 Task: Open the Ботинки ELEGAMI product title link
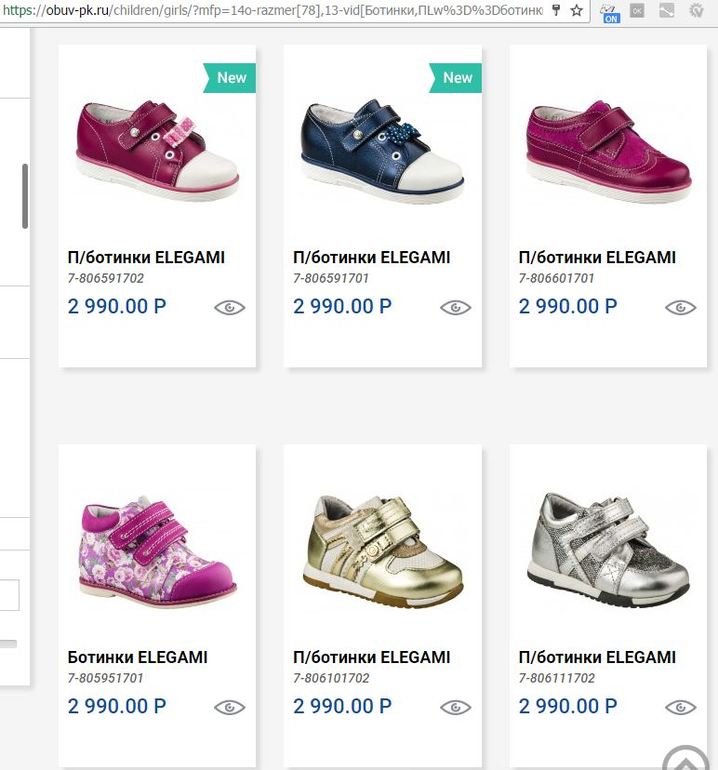[x=138, y=657]
